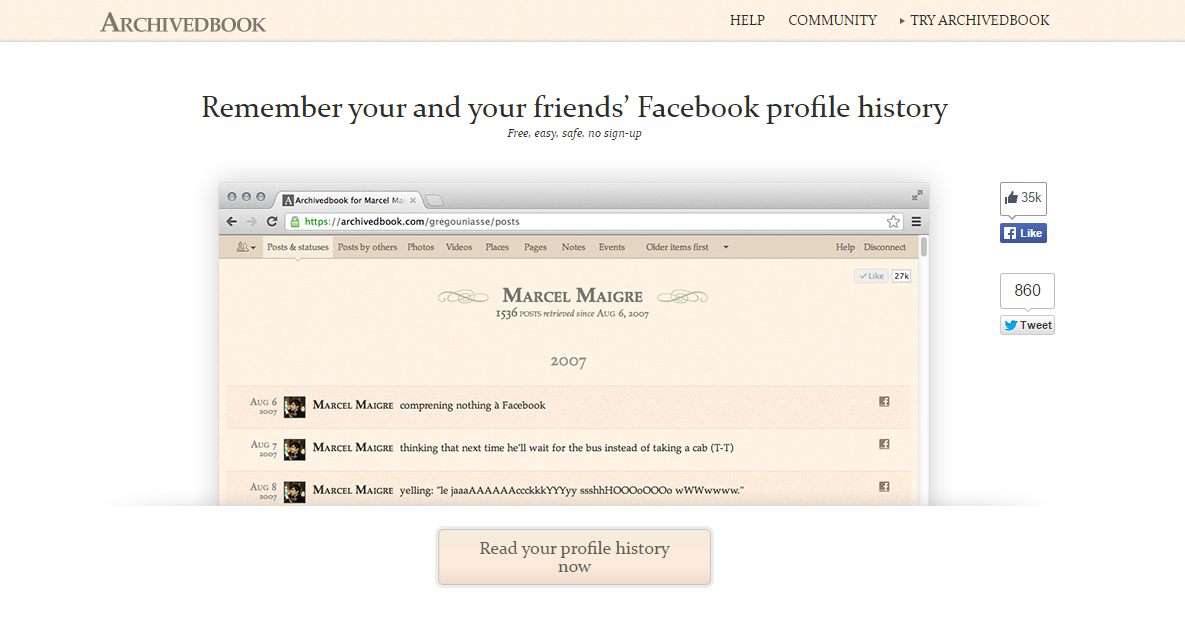
Task: Click the Archivedbook tab favicon
Action: point(288,200)
